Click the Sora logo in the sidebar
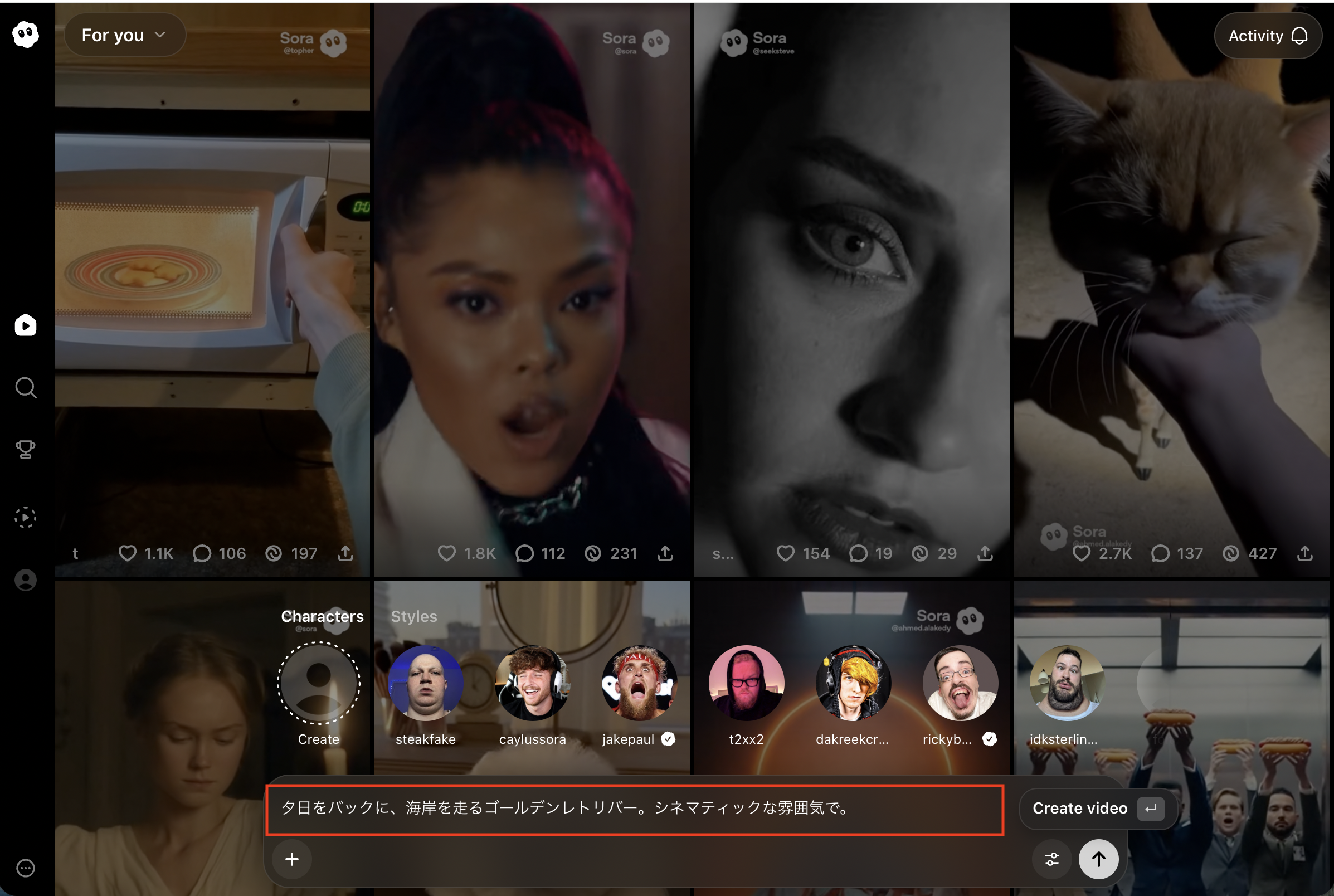1334x896 pixels. click(x=26, y=35)
